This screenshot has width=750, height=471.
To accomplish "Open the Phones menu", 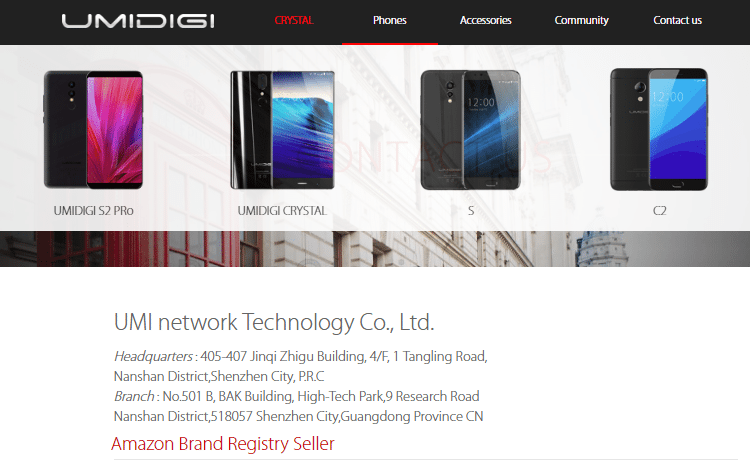I will tap(390, 21).
